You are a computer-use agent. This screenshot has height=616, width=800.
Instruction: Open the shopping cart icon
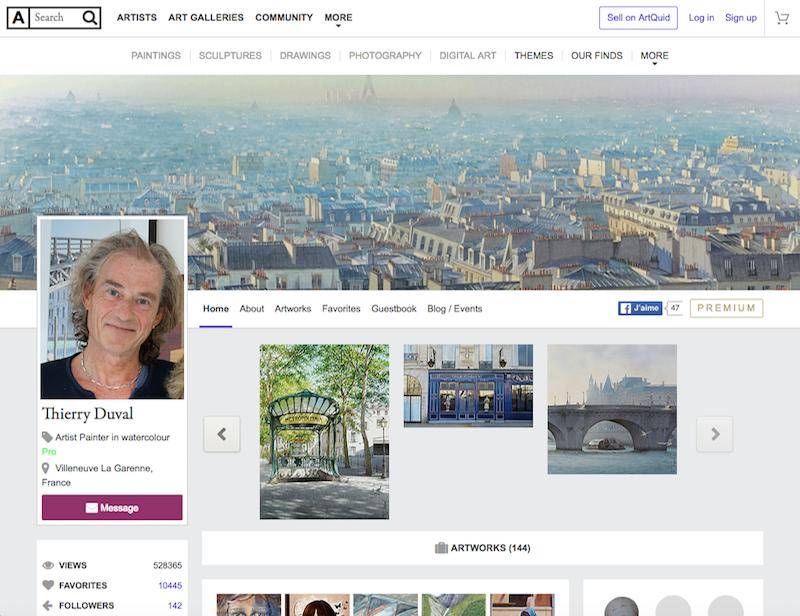[x=782, y=18]
